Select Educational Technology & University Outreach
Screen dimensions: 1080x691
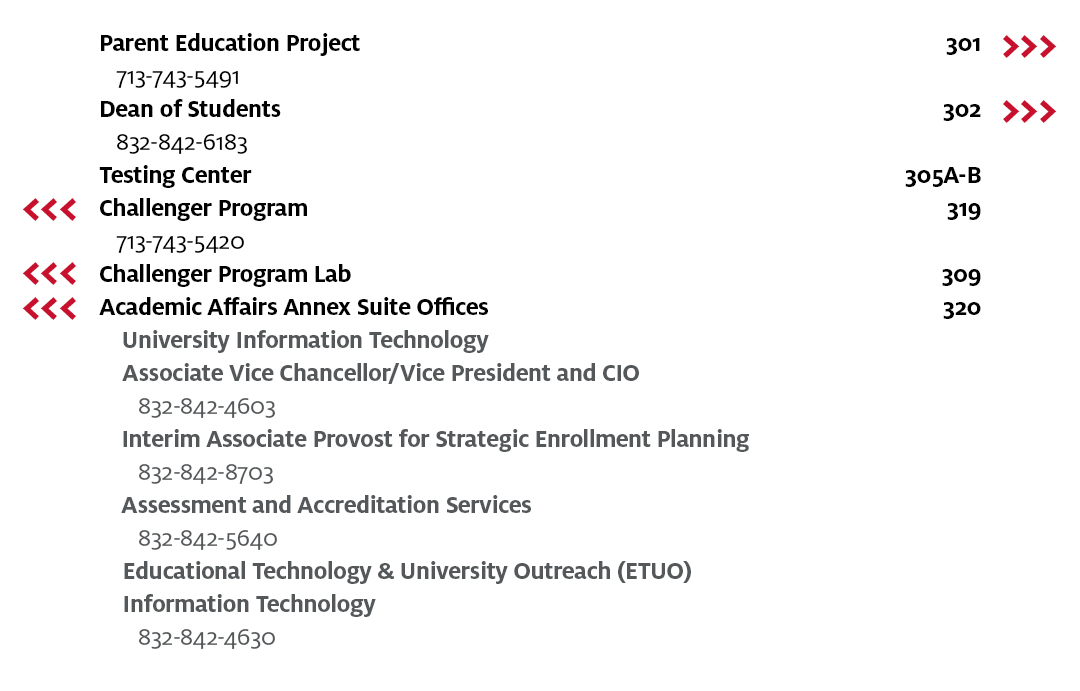[x=407, y=571]
